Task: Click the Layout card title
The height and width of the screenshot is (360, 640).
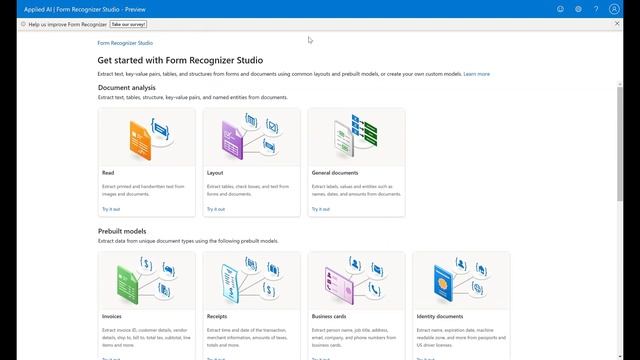Action: point(215,173)
